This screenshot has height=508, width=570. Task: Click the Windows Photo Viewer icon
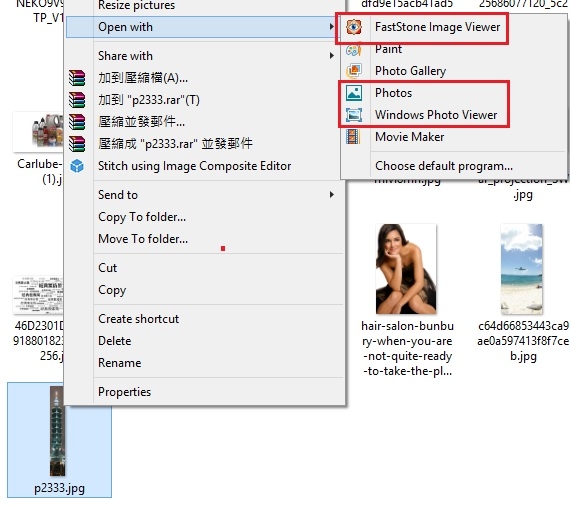[x=354, y=115]
